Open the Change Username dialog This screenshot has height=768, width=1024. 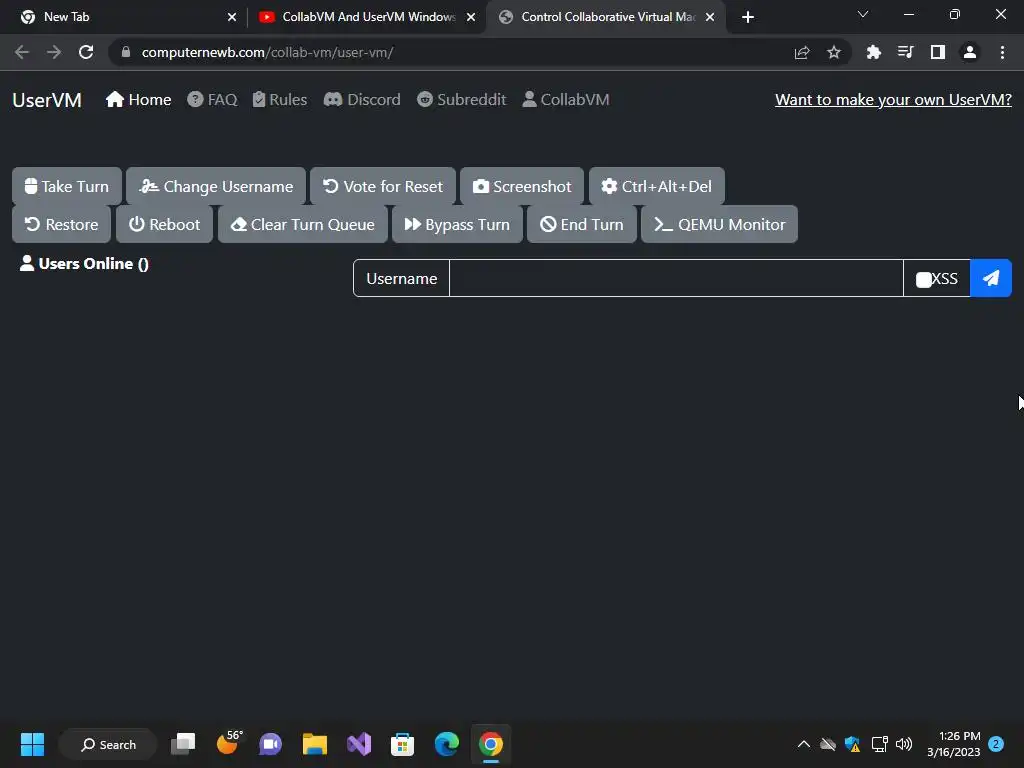[216, 186]
